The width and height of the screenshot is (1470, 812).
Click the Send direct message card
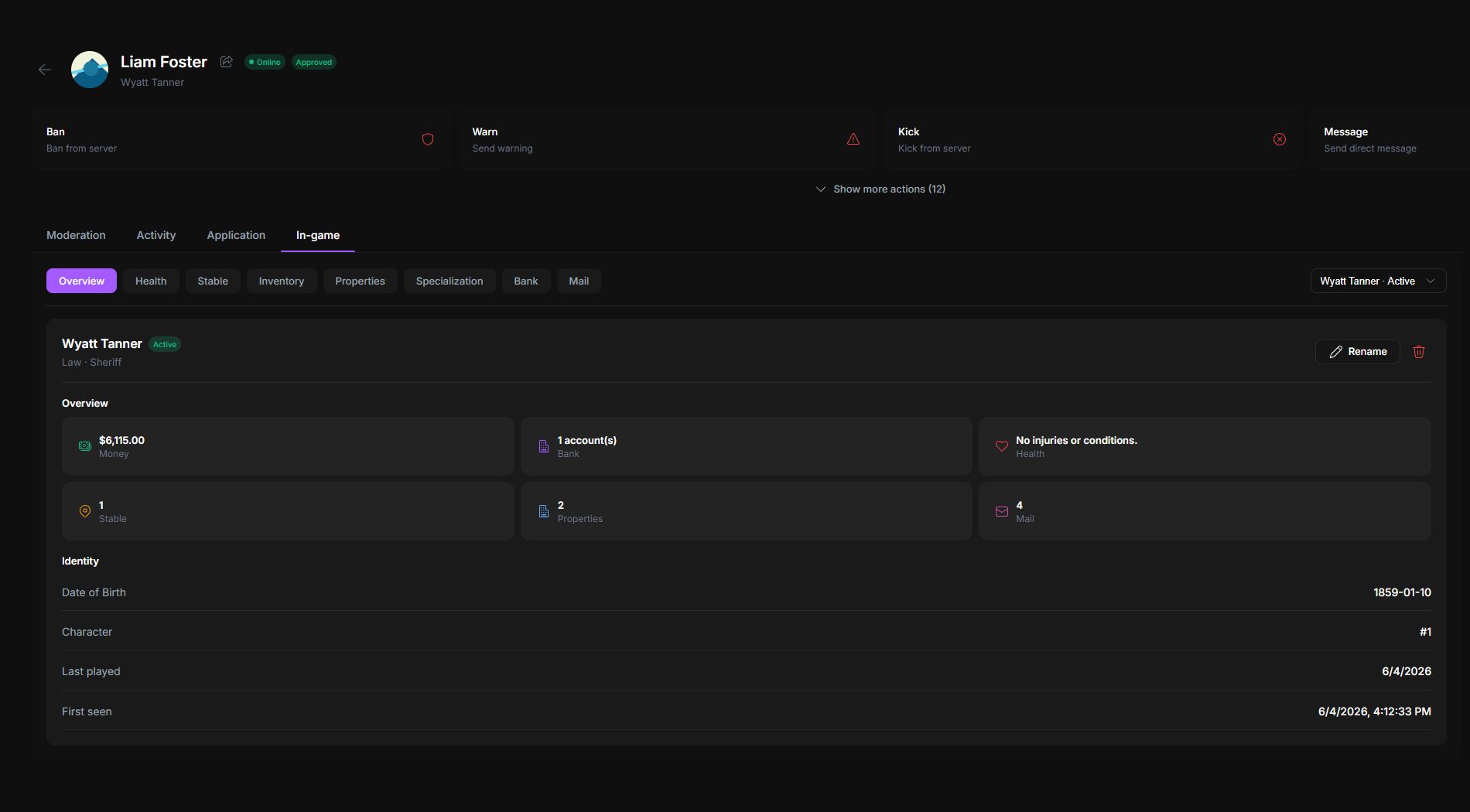(1390, 139)
